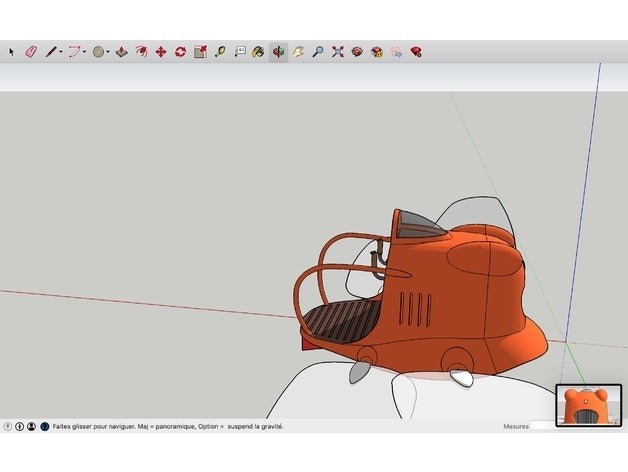Image resolution: width=628 pixels, height=472 pixels.
Task: Select the Paint Bucket tool
Action: point(258,51)
